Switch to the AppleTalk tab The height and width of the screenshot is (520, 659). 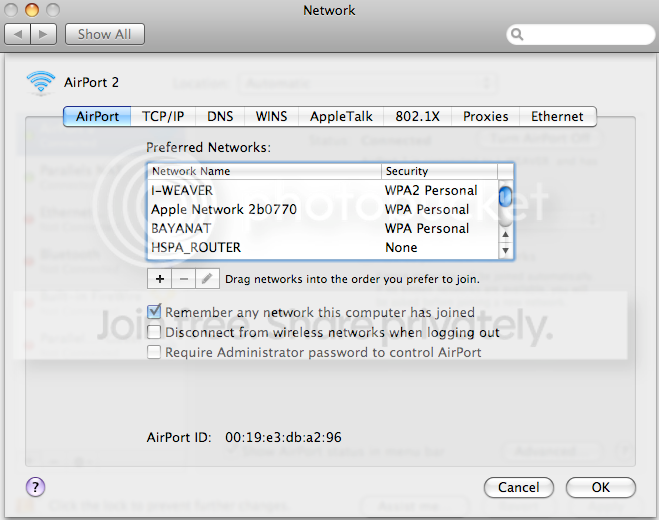click(x=341, y=116)
